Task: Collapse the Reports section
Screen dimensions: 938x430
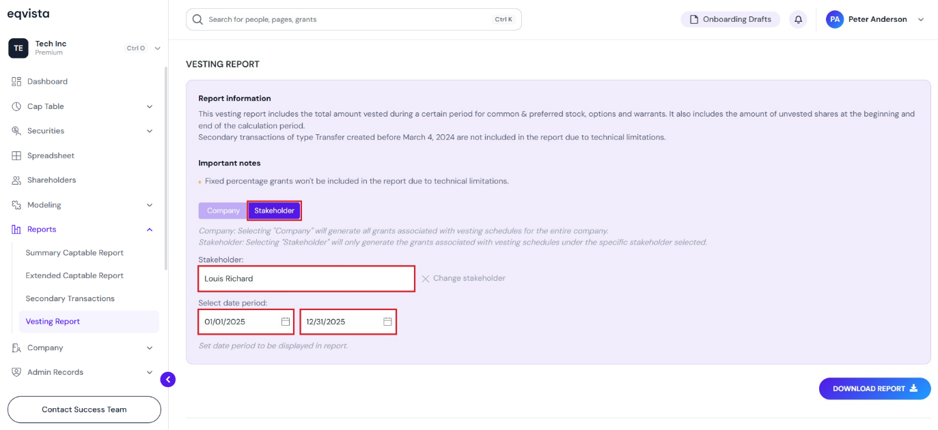Action: point(150,230)
